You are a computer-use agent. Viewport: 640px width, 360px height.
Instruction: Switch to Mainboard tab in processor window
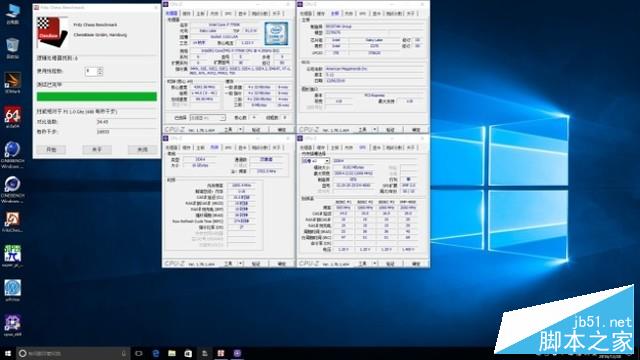(200, 13)
